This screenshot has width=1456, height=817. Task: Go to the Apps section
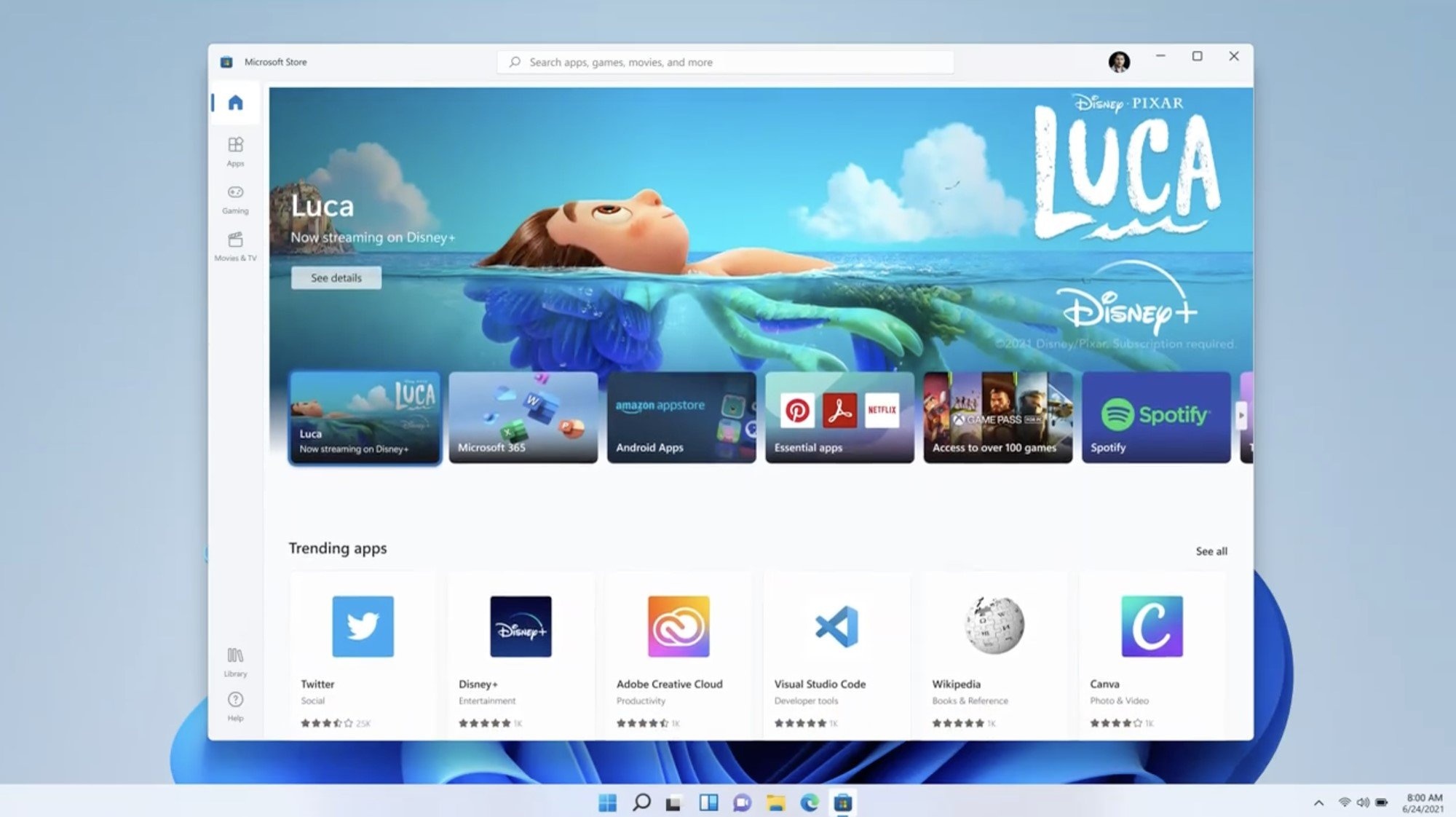[x=235, y=151]
